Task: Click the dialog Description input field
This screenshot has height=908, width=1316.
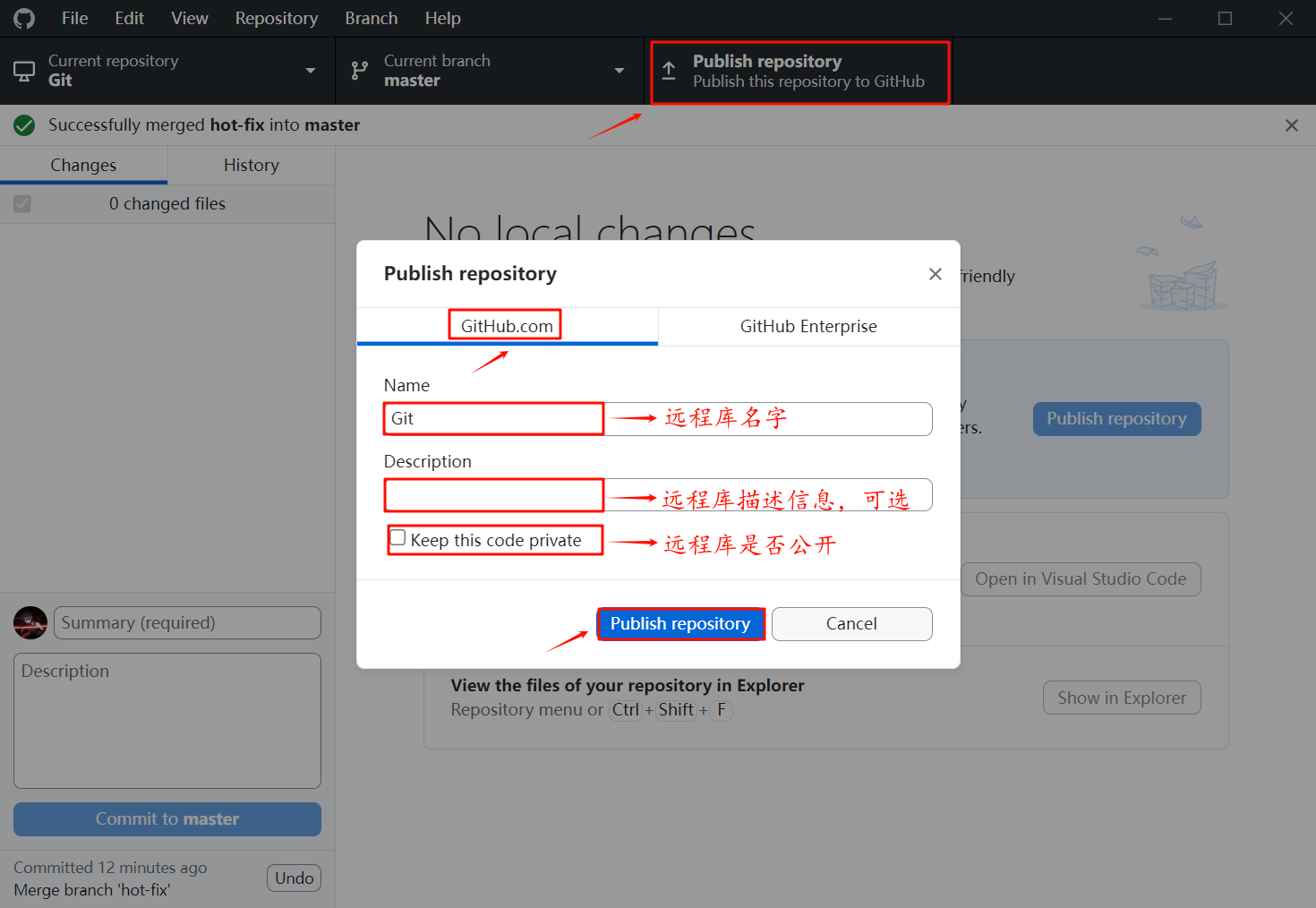Action: (658, 495)
